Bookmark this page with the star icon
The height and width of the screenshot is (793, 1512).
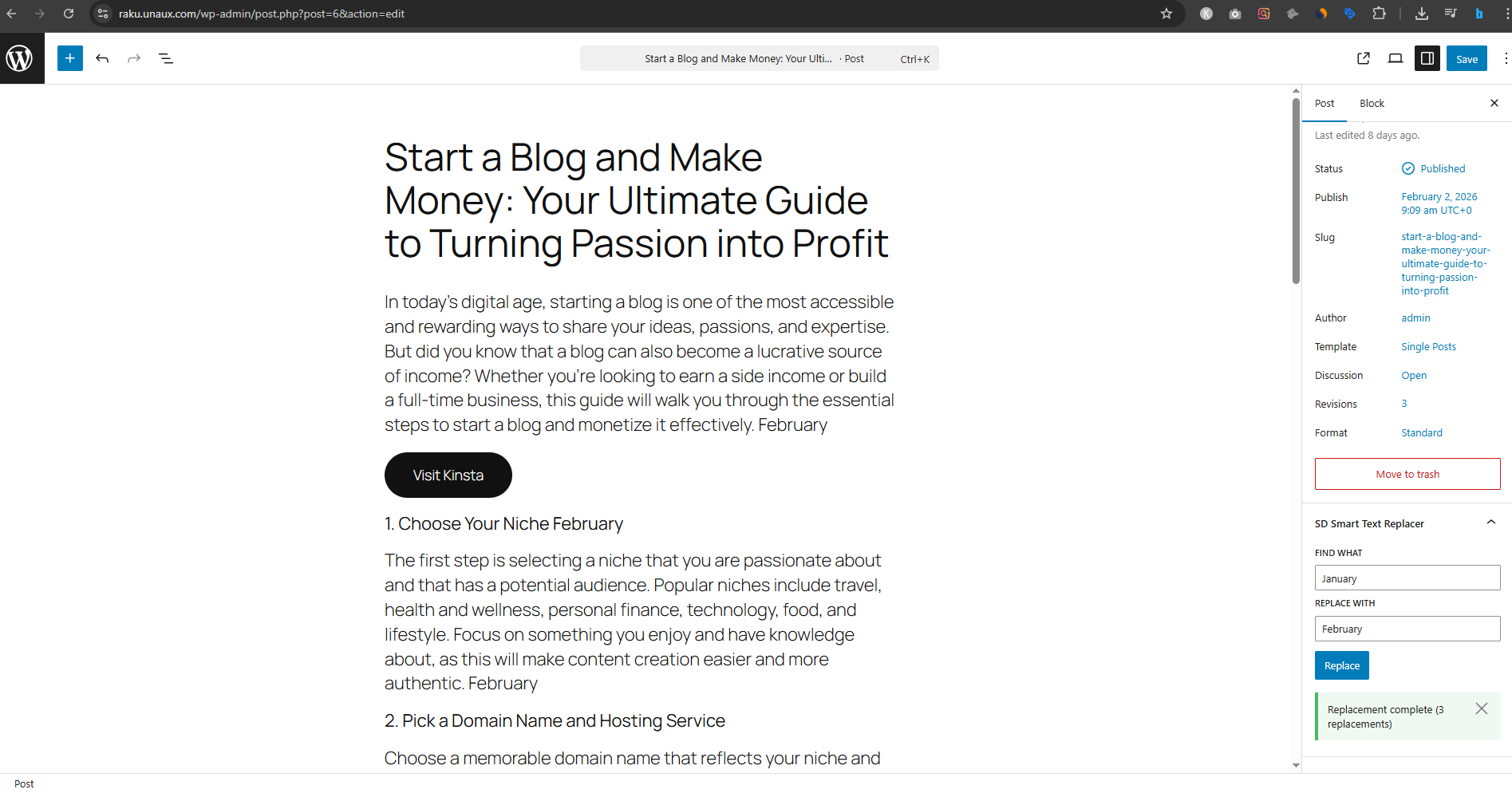click(1167, 14)
